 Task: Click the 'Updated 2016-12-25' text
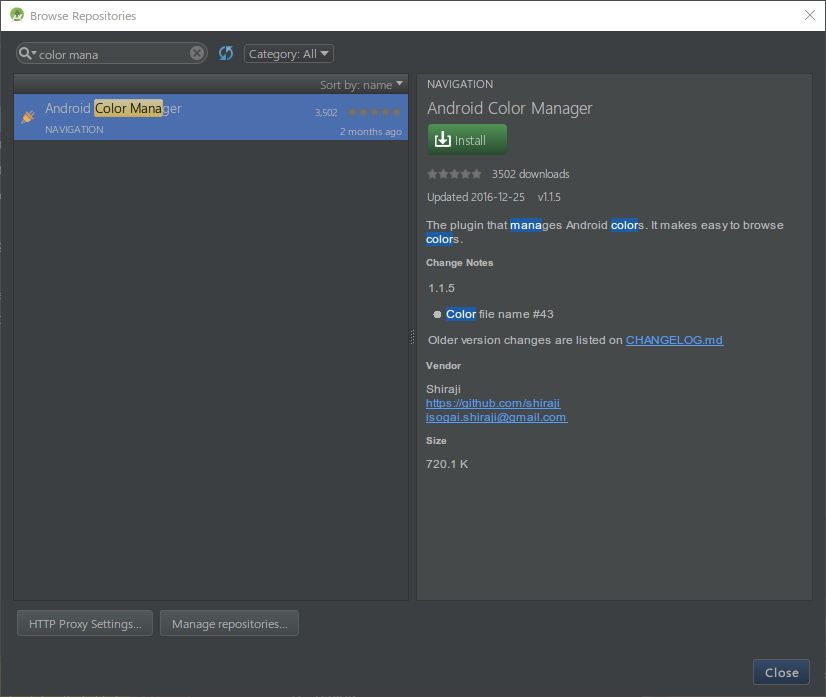coord(476,197)
